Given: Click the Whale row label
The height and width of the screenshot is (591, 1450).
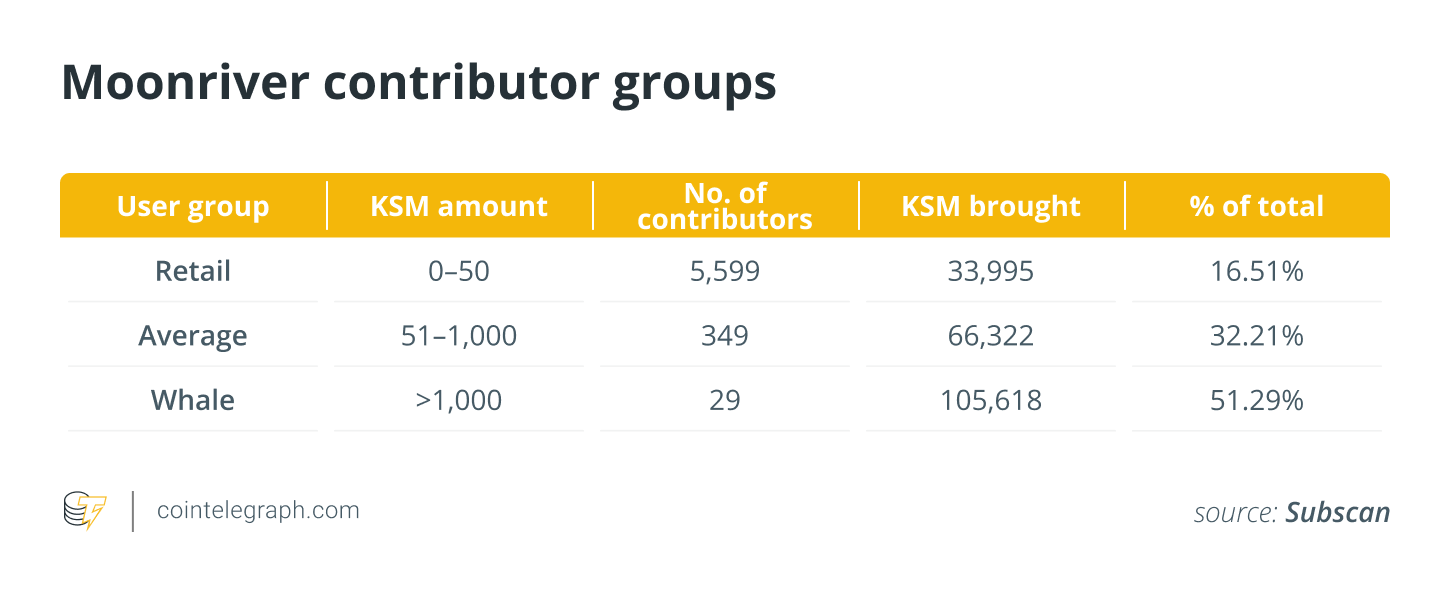Looking at the screenshot, I should pos(193,401).
